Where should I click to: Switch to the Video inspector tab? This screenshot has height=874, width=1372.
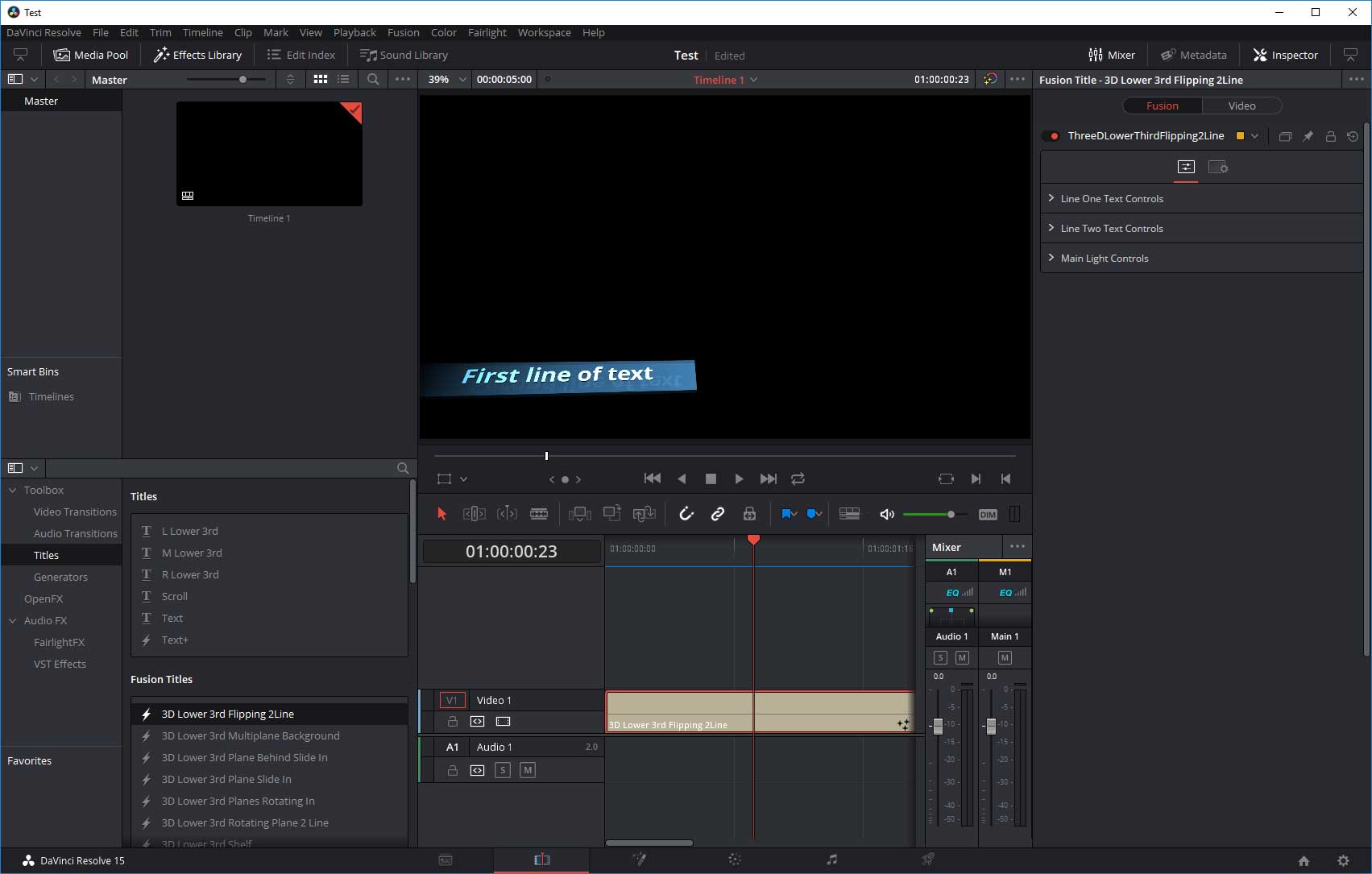1241,106
